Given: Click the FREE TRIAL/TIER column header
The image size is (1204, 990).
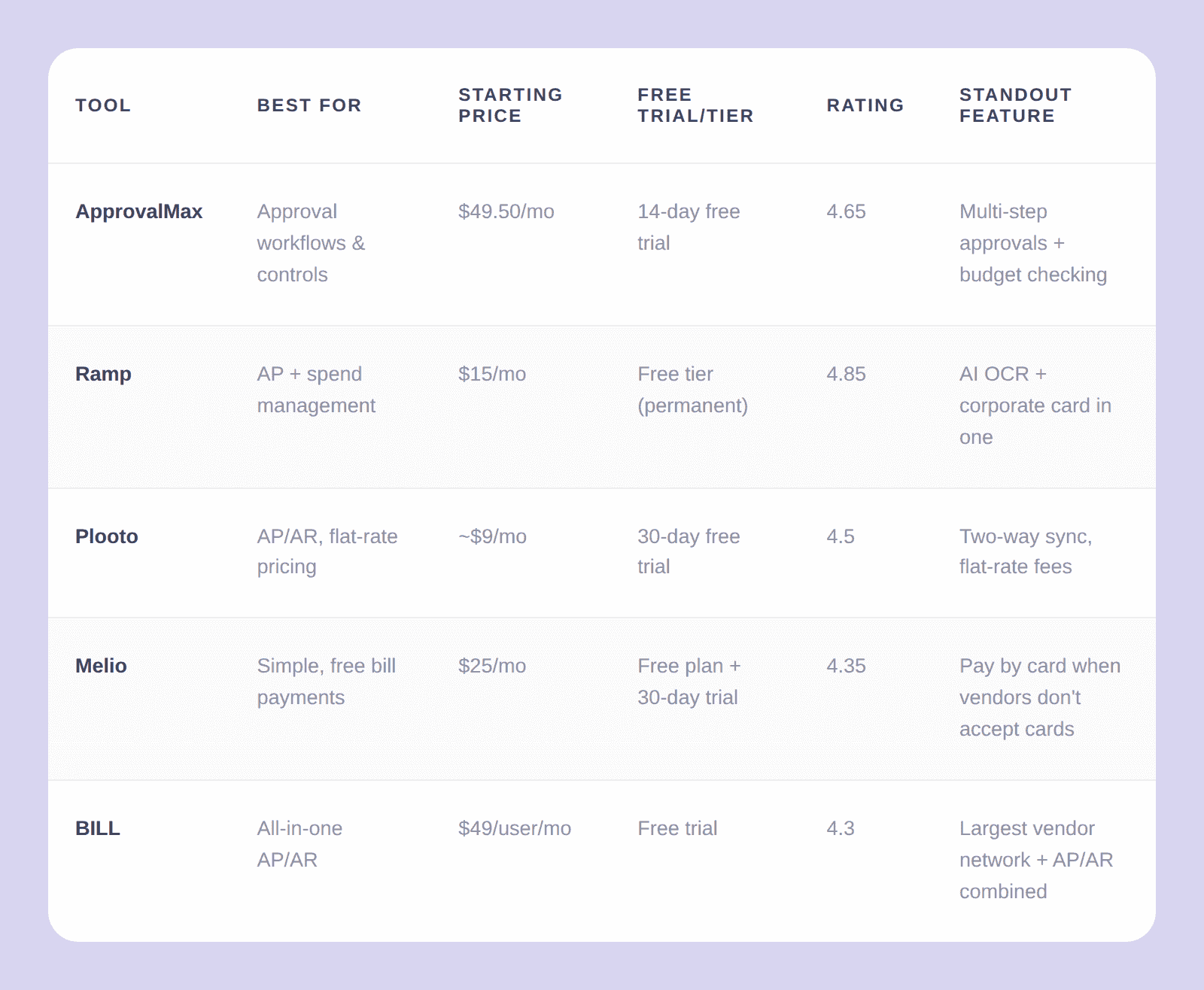Looking at the screenshot, I should (695, 105).
